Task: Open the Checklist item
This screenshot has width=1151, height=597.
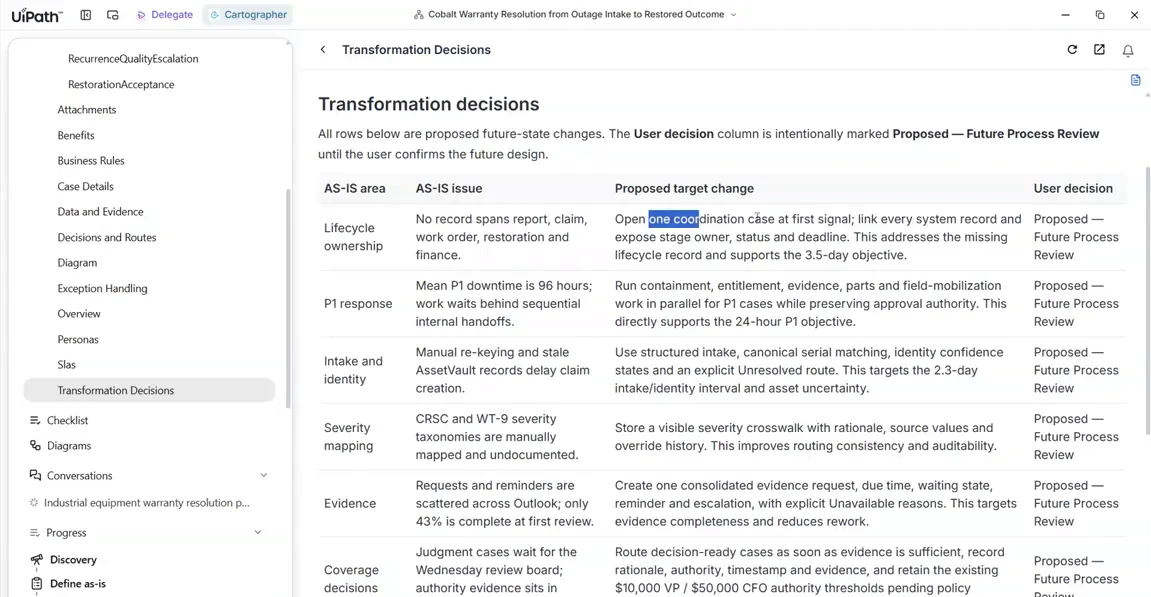Action: pyautogui.click(x=68, y=421)
